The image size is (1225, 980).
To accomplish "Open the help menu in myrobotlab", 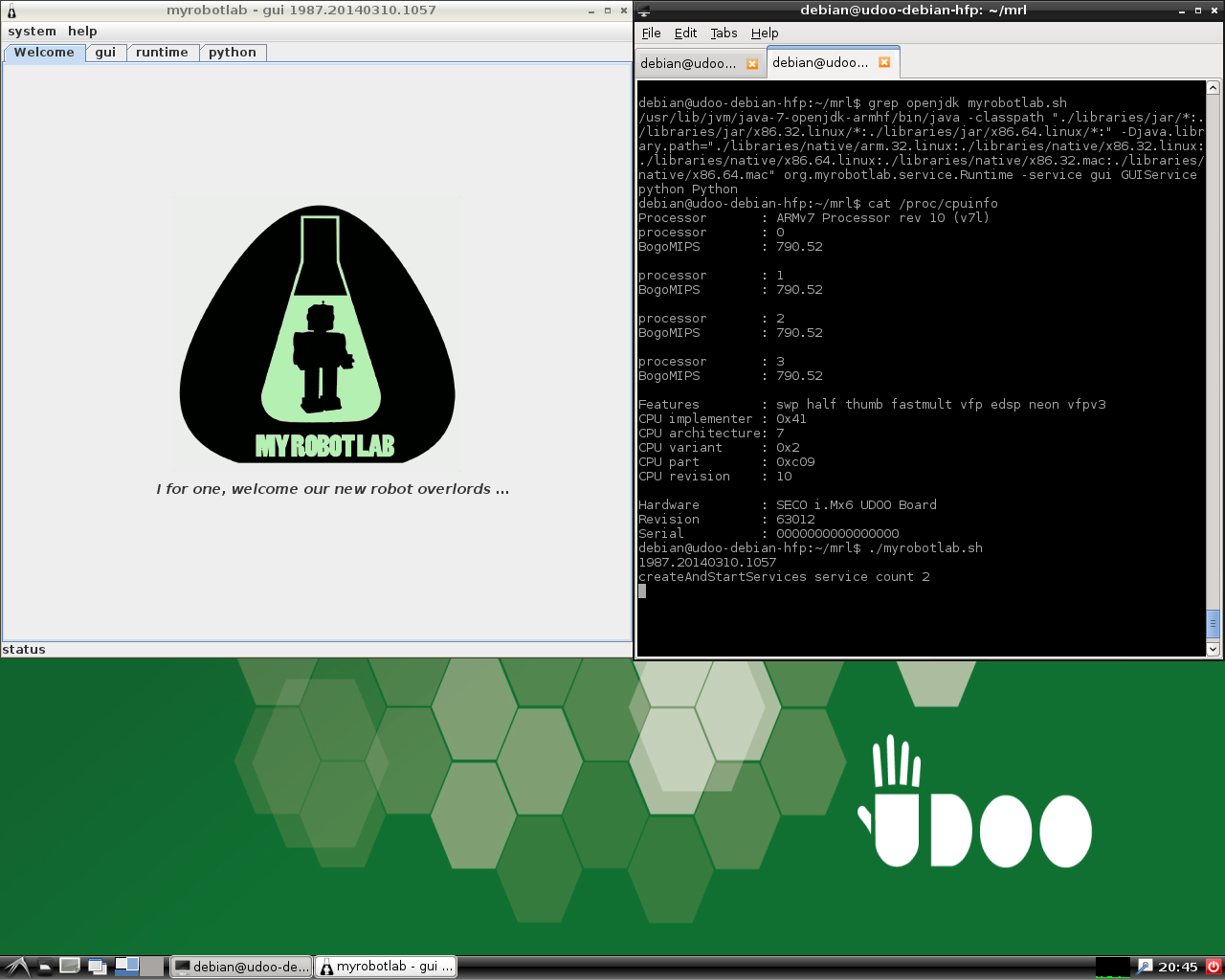I will (82, 32).
